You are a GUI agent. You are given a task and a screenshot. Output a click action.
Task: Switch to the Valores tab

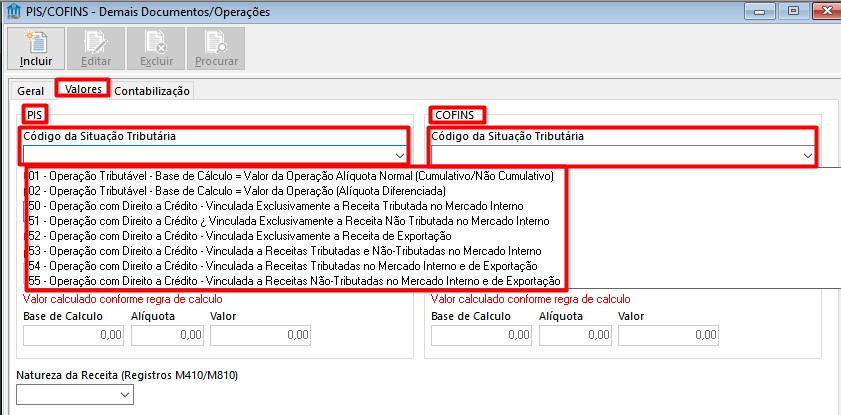tap(83, 89)
